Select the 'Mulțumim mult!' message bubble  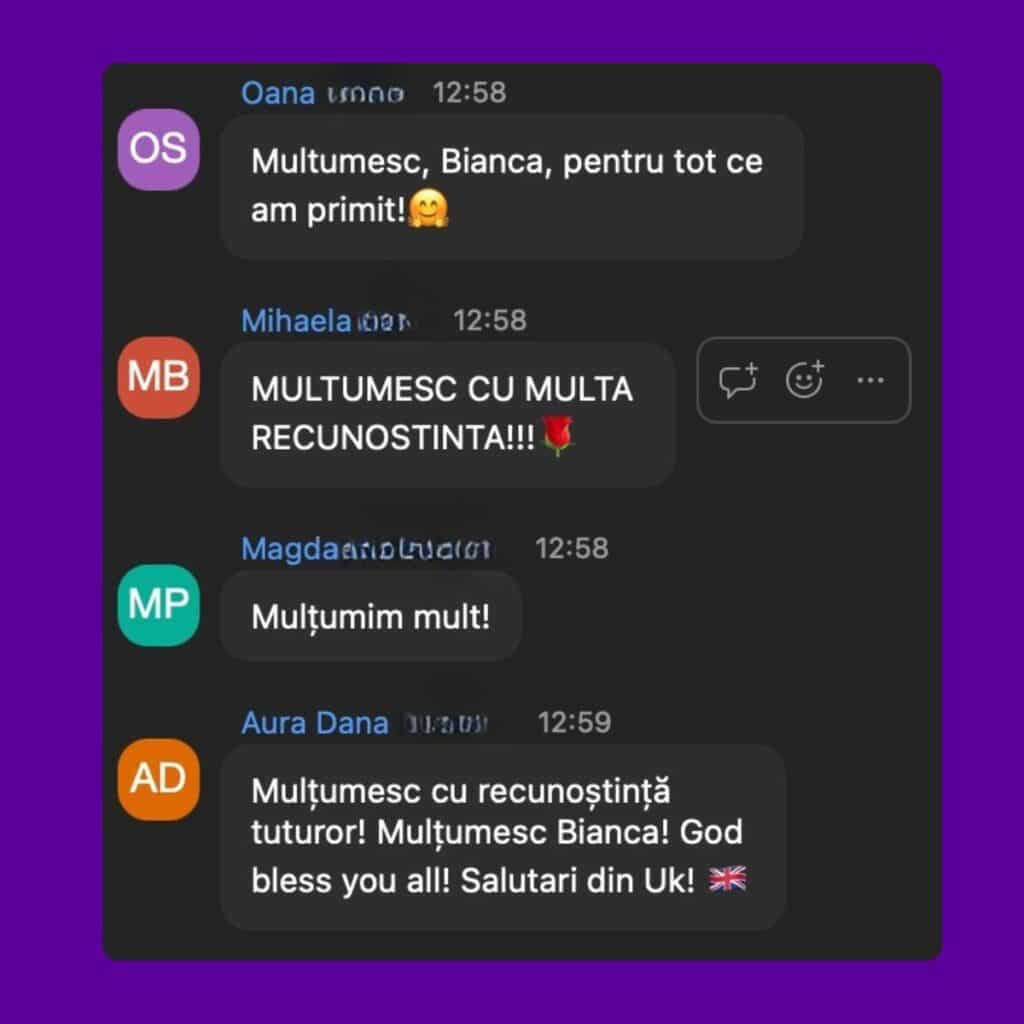point(371,616)
